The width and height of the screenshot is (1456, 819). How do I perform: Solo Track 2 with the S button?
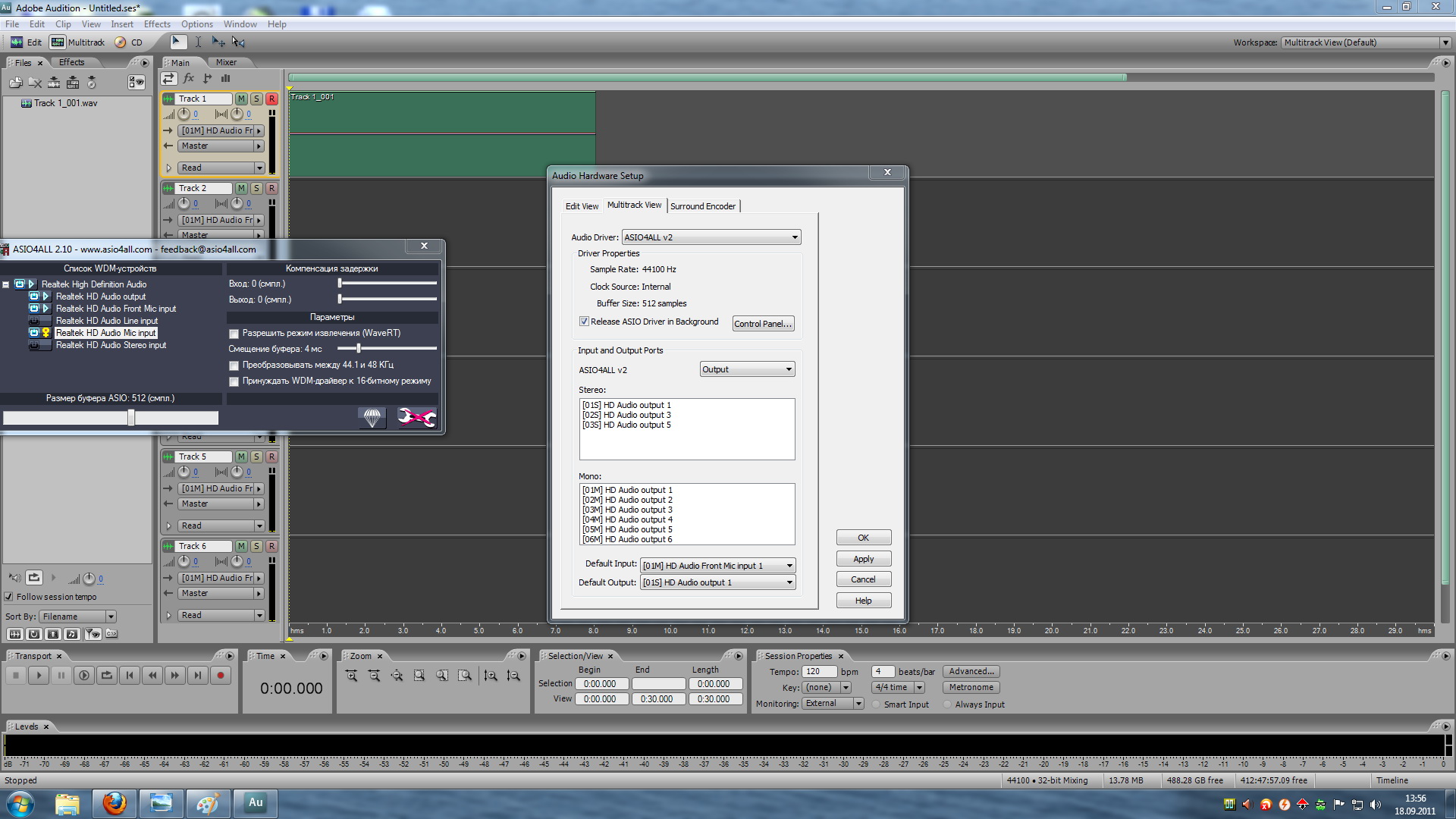point(256,188)
